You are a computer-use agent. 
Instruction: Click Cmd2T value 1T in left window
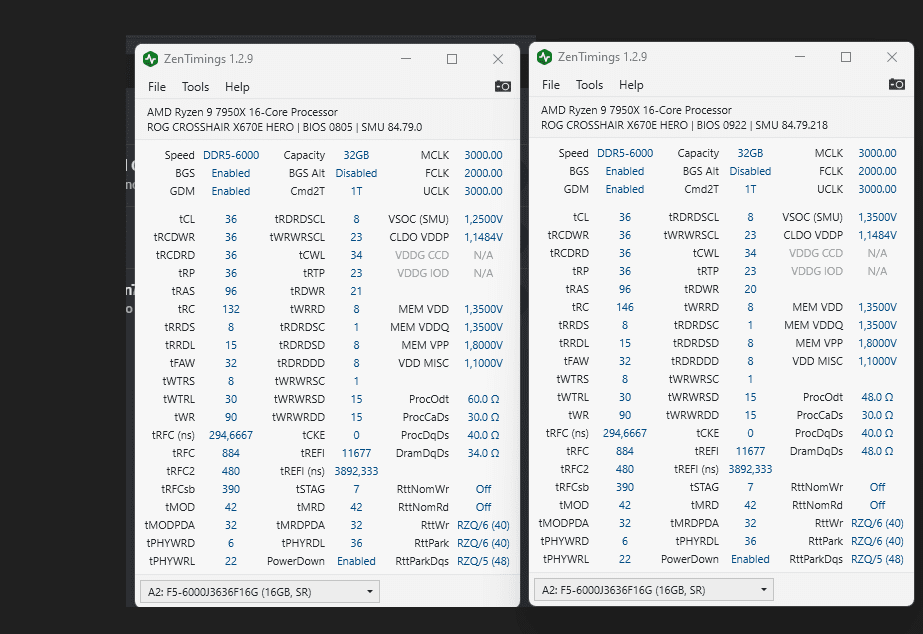(x=356, y=191)
